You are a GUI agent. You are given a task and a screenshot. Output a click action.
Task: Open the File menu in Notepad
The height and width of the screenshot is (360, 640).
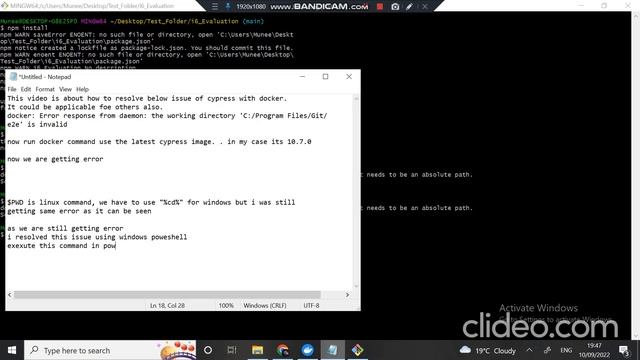(12, 89)
